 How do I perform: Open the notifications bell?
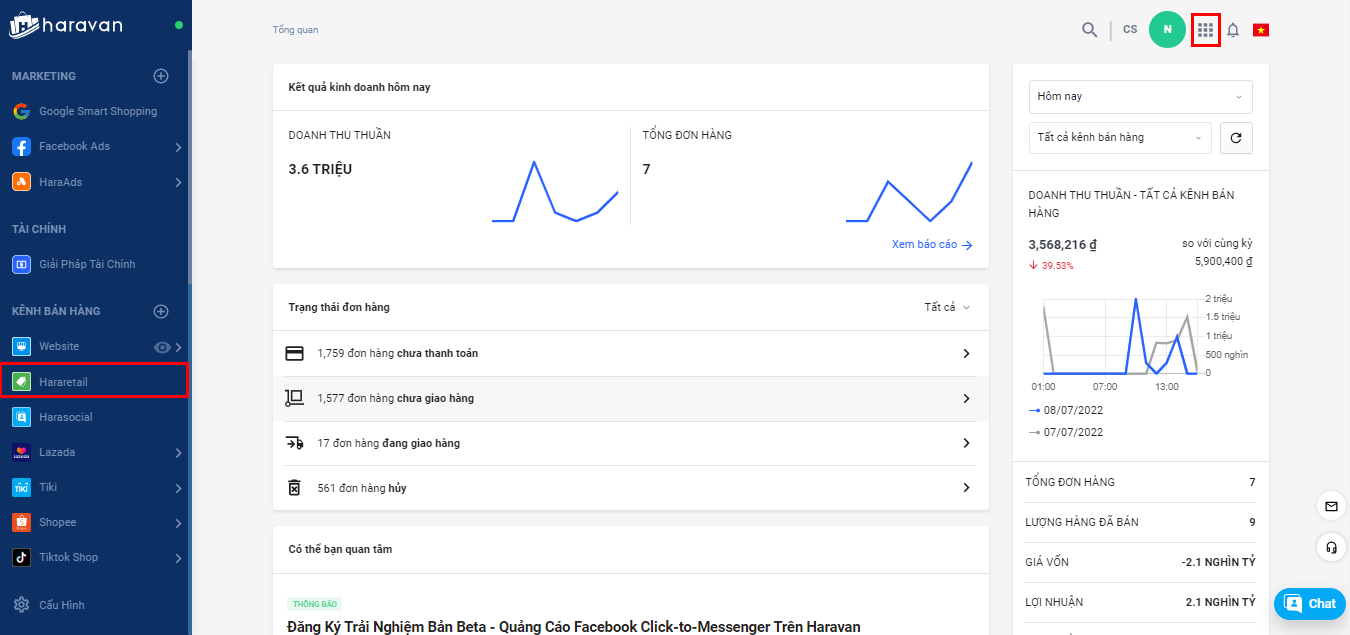coord(1233,30)
